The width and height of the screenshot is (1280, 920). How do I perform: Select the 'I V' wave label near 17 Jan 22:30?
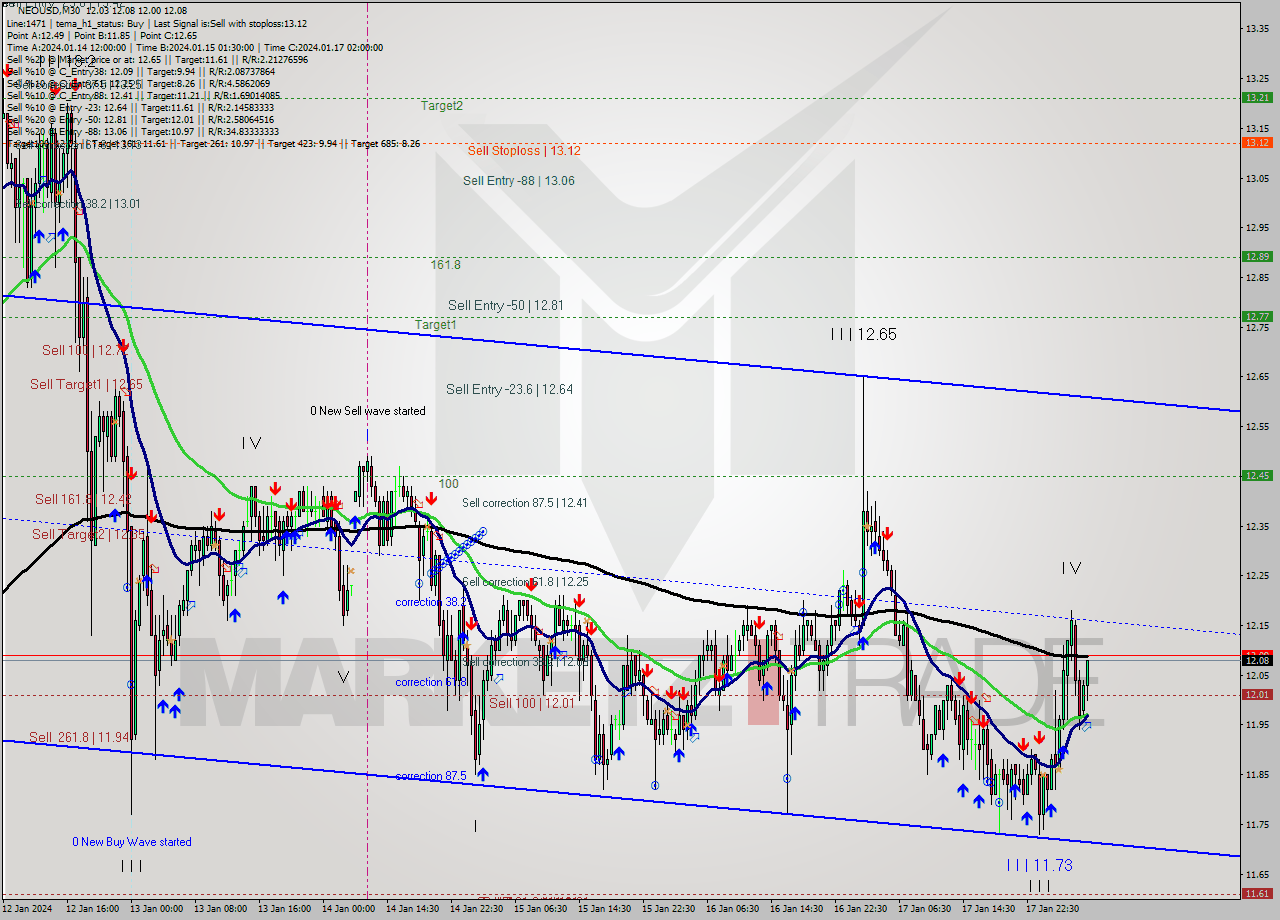coord(1071,568)
